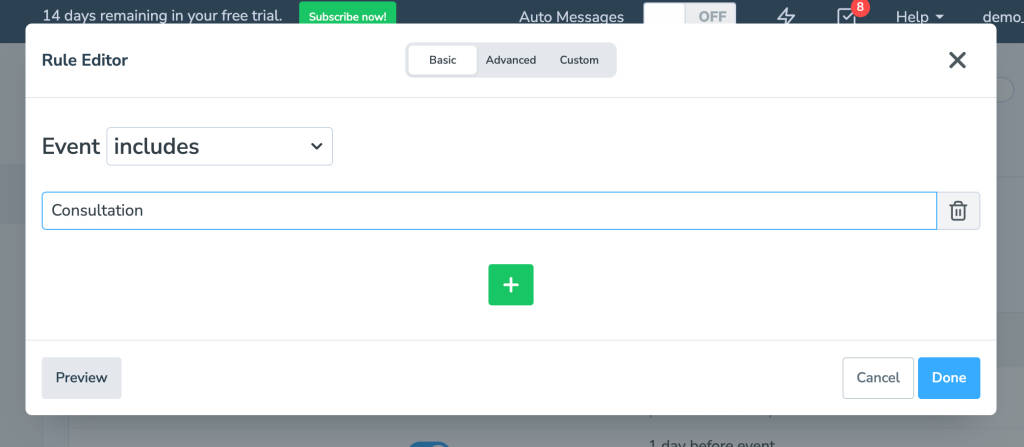
Task: Click the Cancel button
Action: point(878,378)
